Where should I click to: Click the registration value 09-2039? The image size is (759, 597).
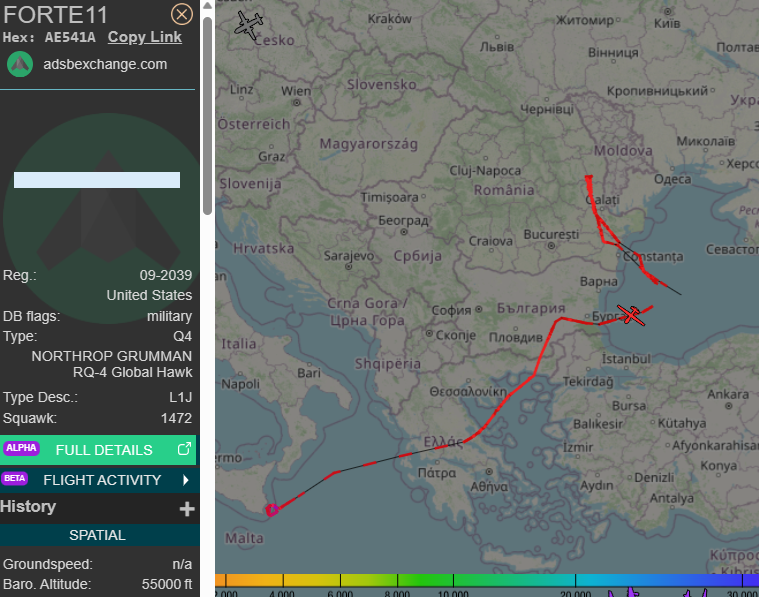[x=166, y=276]
